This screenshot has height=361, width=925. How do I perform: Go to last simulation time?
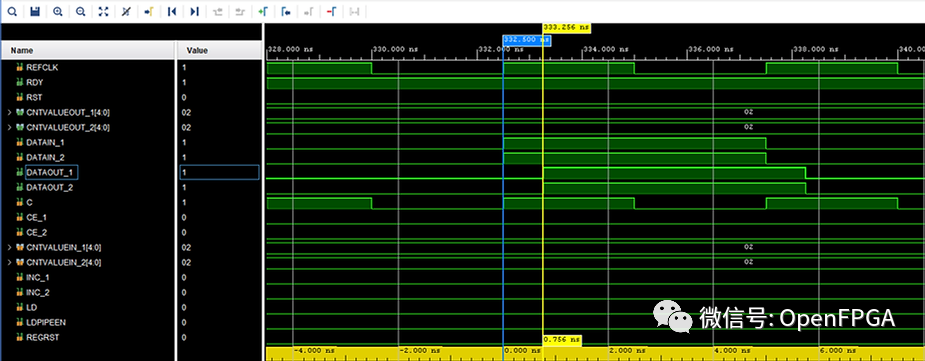[x=195, y=11]
